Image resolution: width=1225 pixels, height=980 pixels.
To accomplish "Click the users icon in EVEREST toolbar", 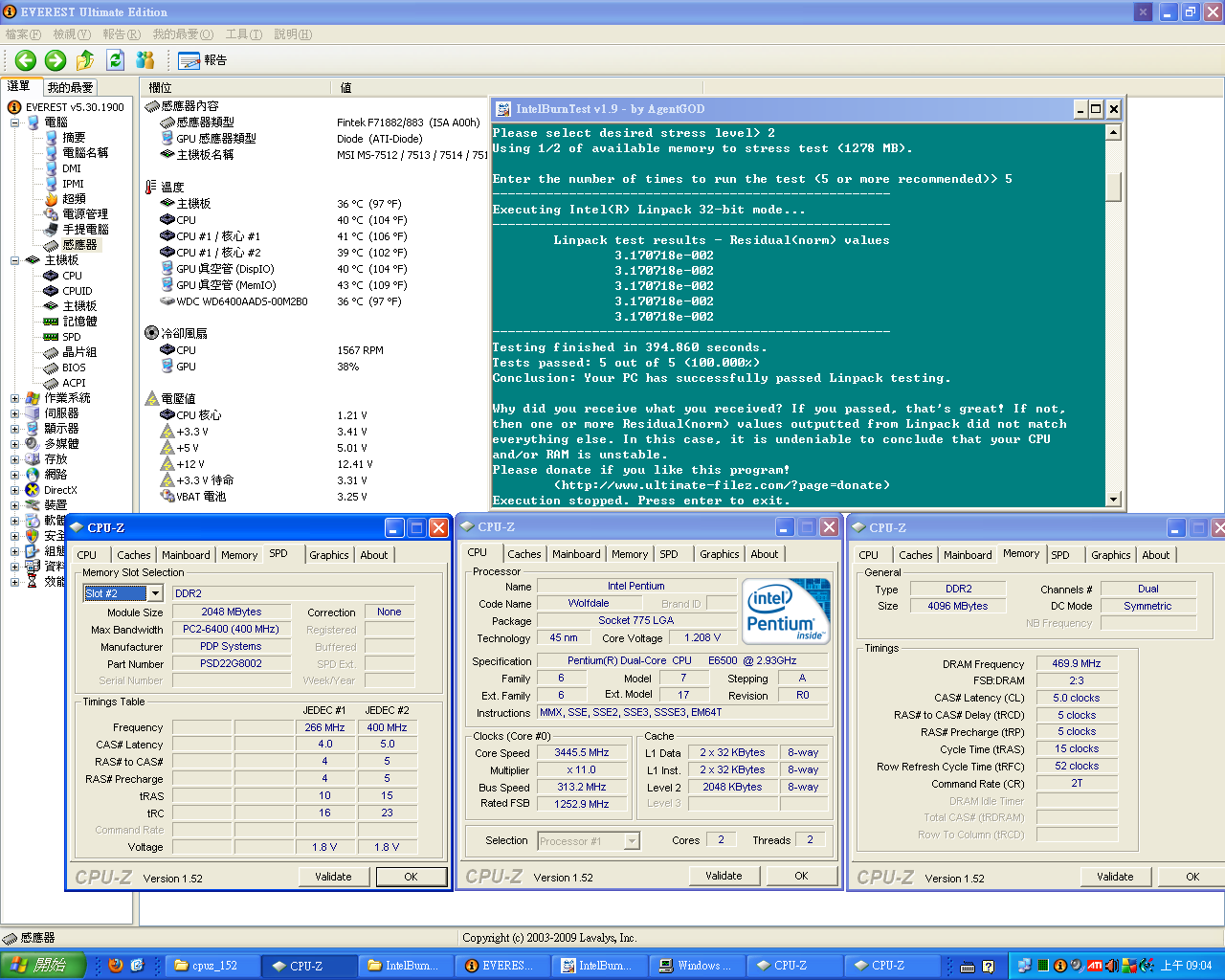I will 145,60.
